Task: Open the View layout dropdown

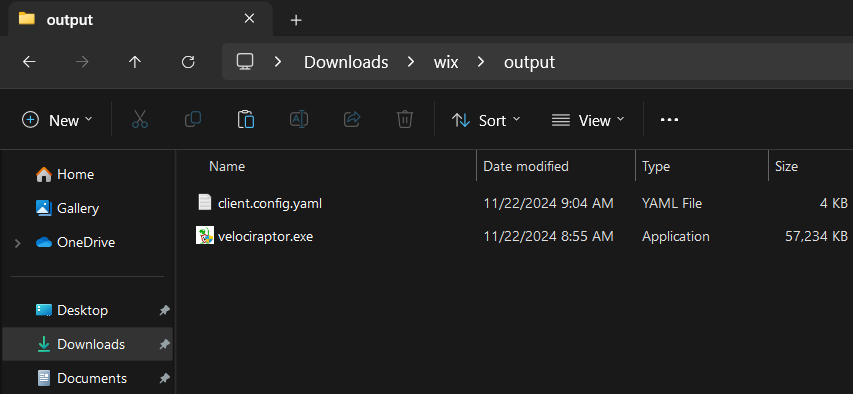Action: click(588, 120)
